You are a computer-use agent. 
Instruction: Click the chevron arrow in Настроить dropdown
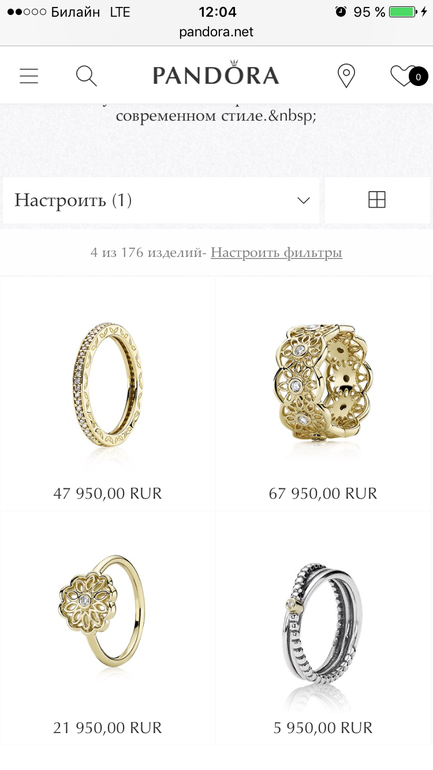[303, 200]
